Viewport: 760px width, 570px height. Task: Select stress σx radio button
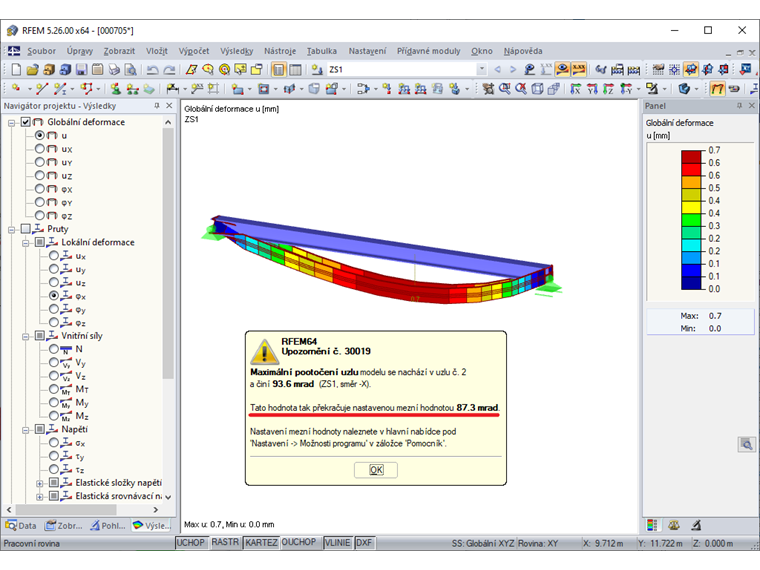tap(54, 443)
